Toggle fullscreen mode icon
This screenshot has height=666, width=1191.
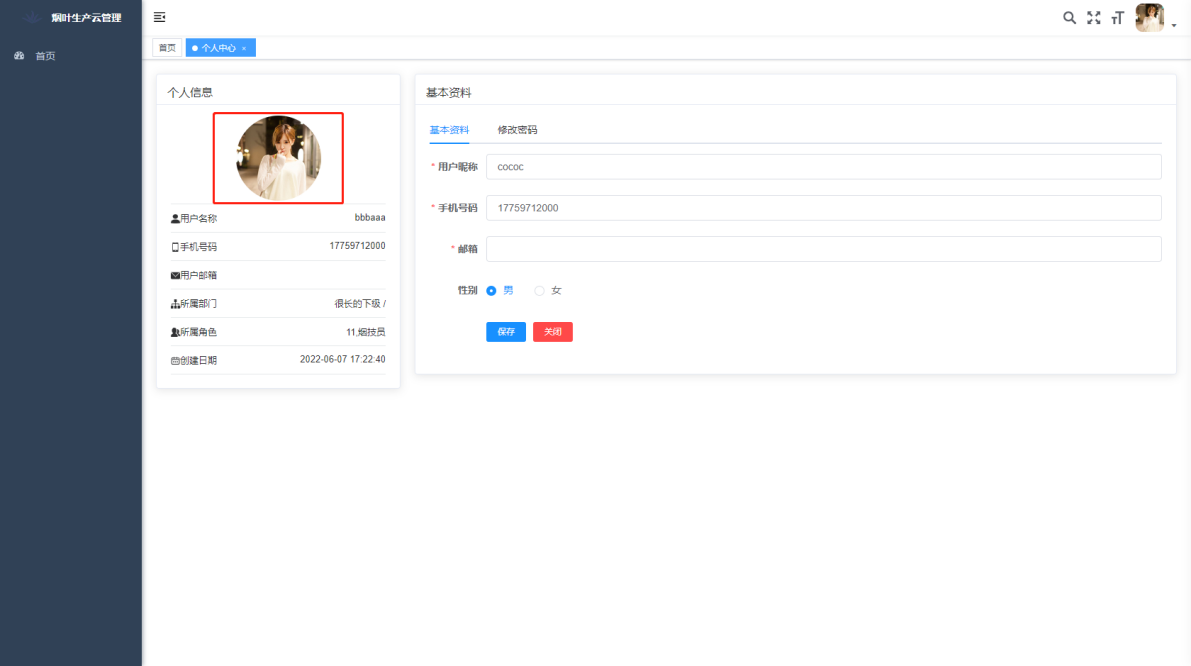point(1093,18)
